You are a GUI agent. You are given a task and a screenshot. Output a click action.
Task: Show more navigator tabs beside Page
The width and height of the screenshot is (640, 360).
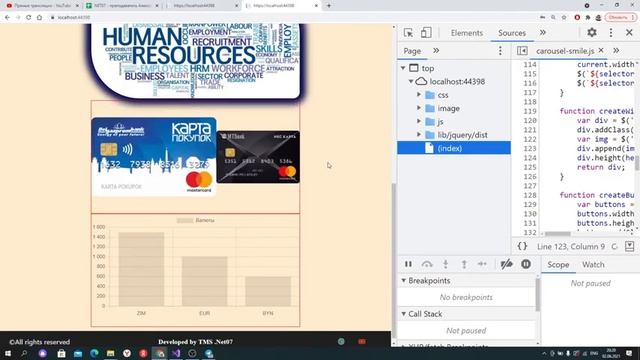(x=436, y=51)
